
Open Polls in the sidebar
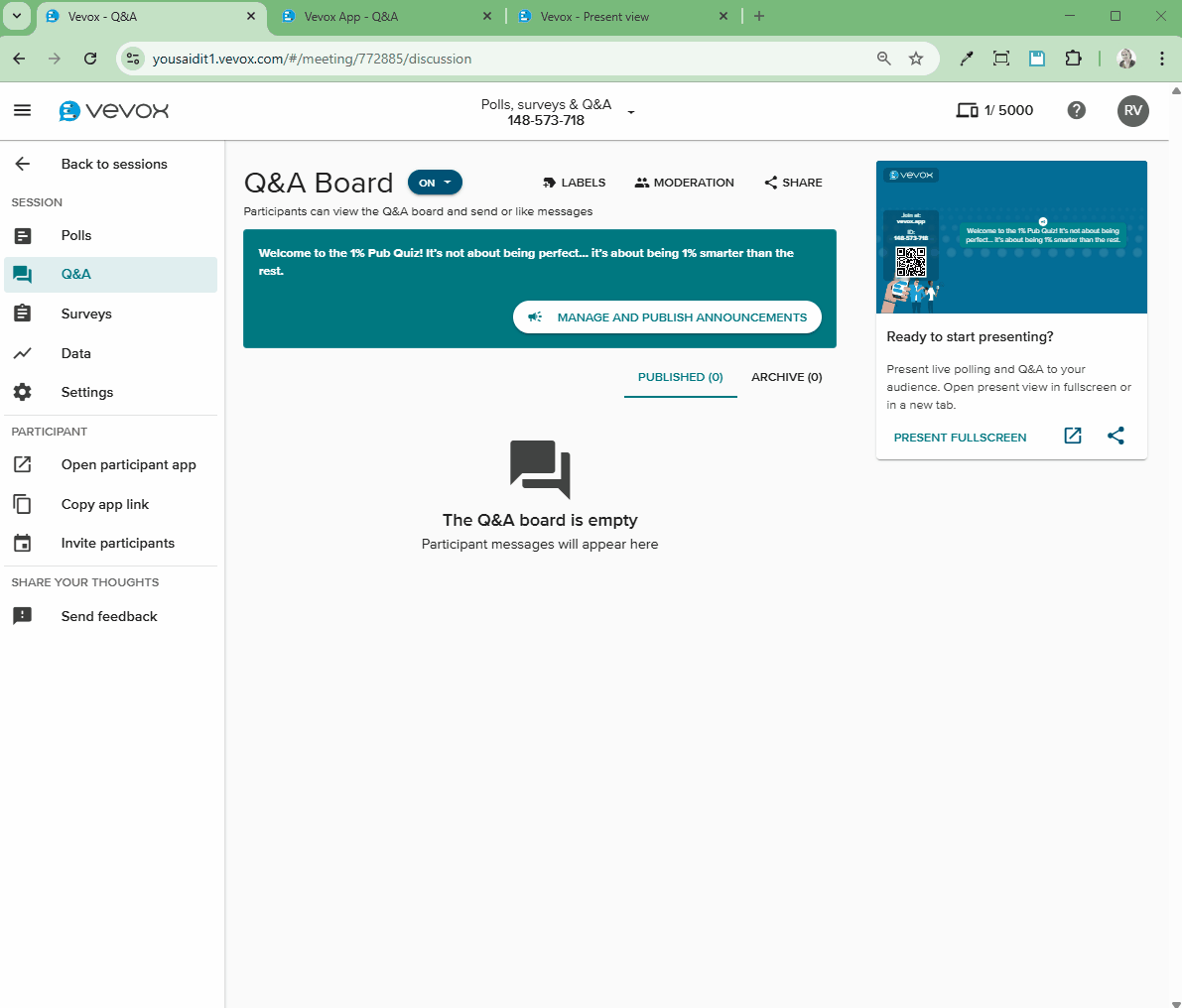coord(76,235)
